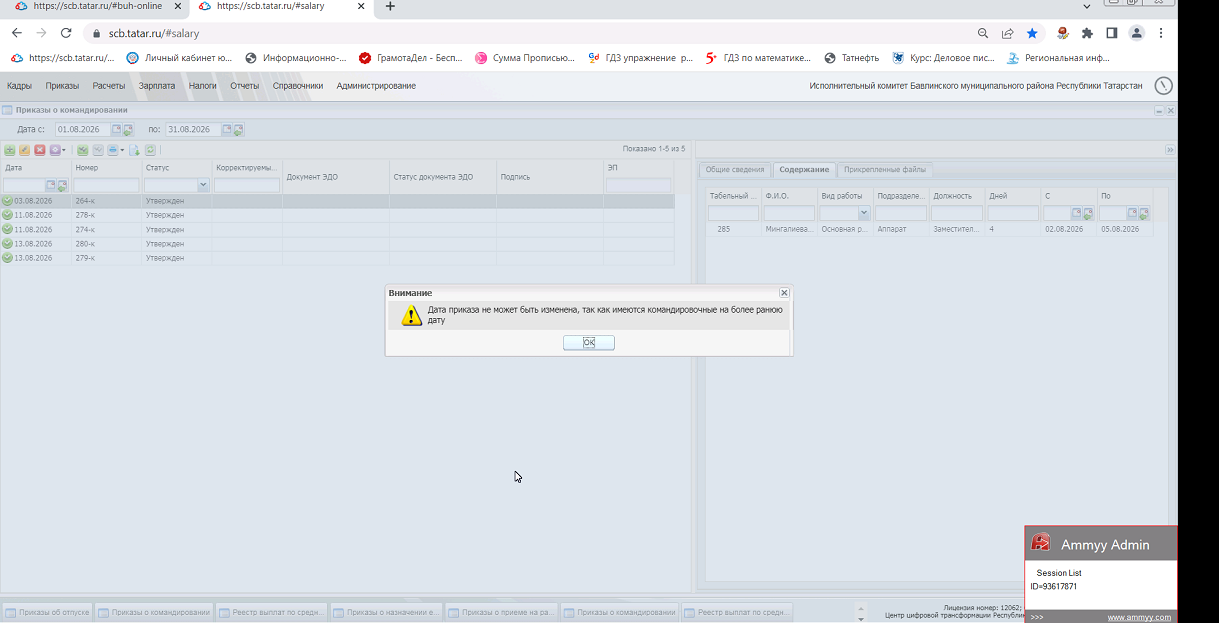Bookmark this page with the star icon

click(x=1032, y=33)
